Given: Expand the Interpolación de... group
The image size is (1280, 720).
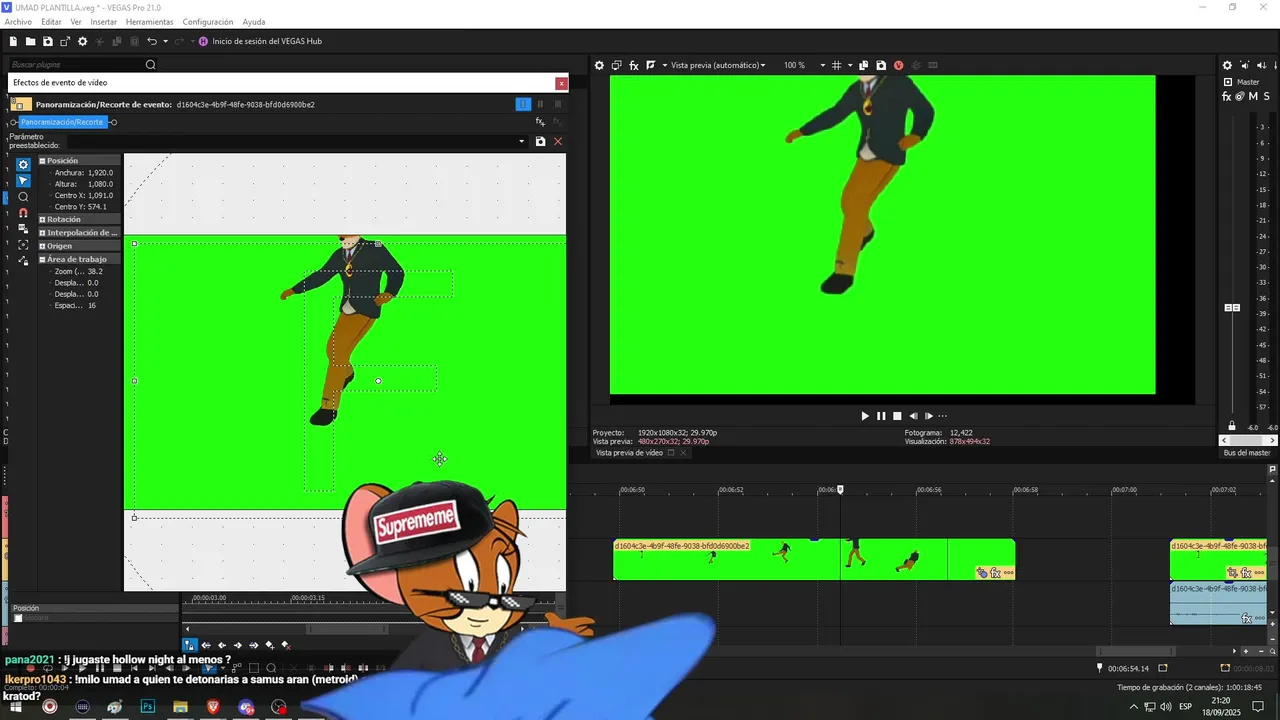Looking at the screenshot, I should pos(42,233).
